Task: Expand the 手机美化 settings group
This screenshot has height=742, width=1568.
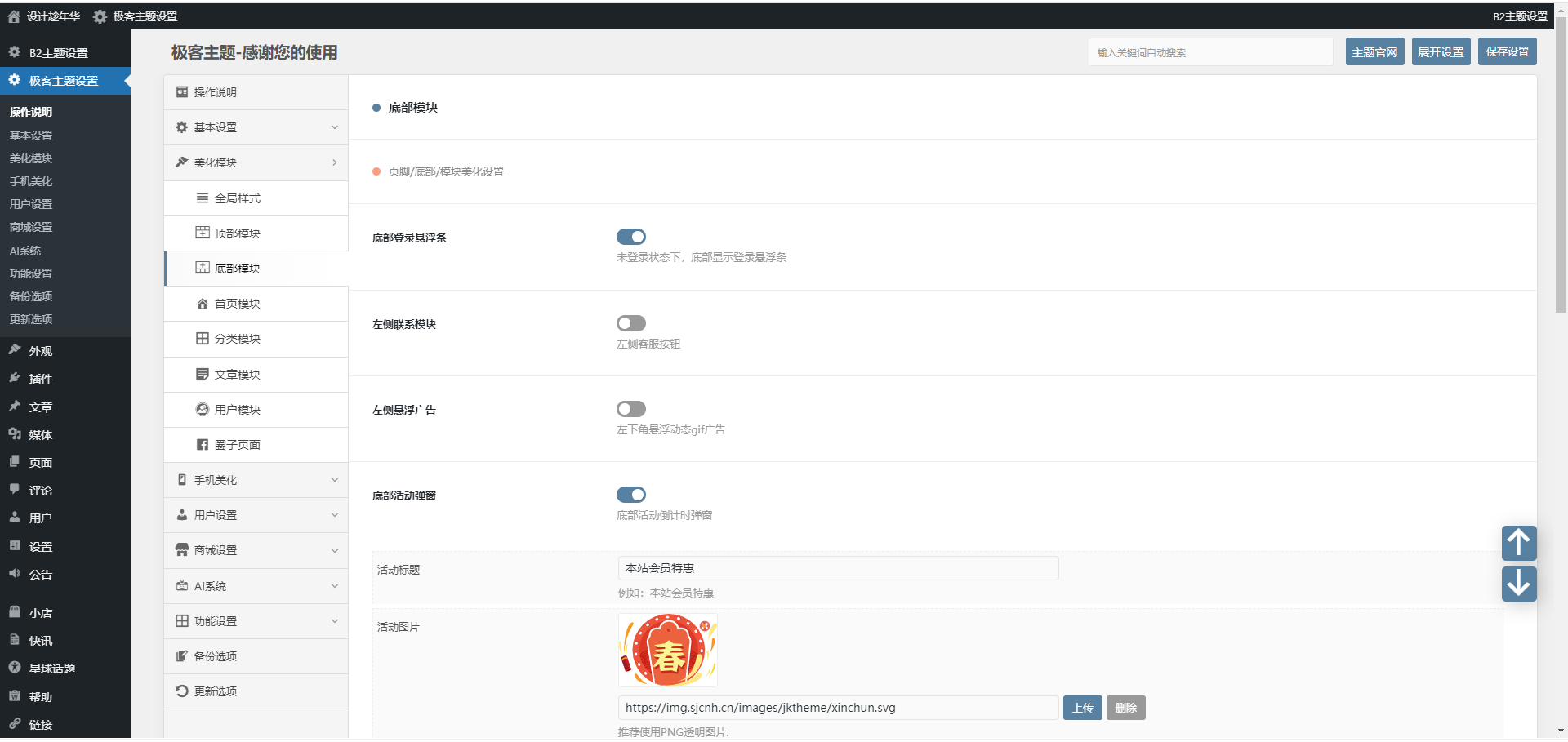Action: (x=334, y=480)
